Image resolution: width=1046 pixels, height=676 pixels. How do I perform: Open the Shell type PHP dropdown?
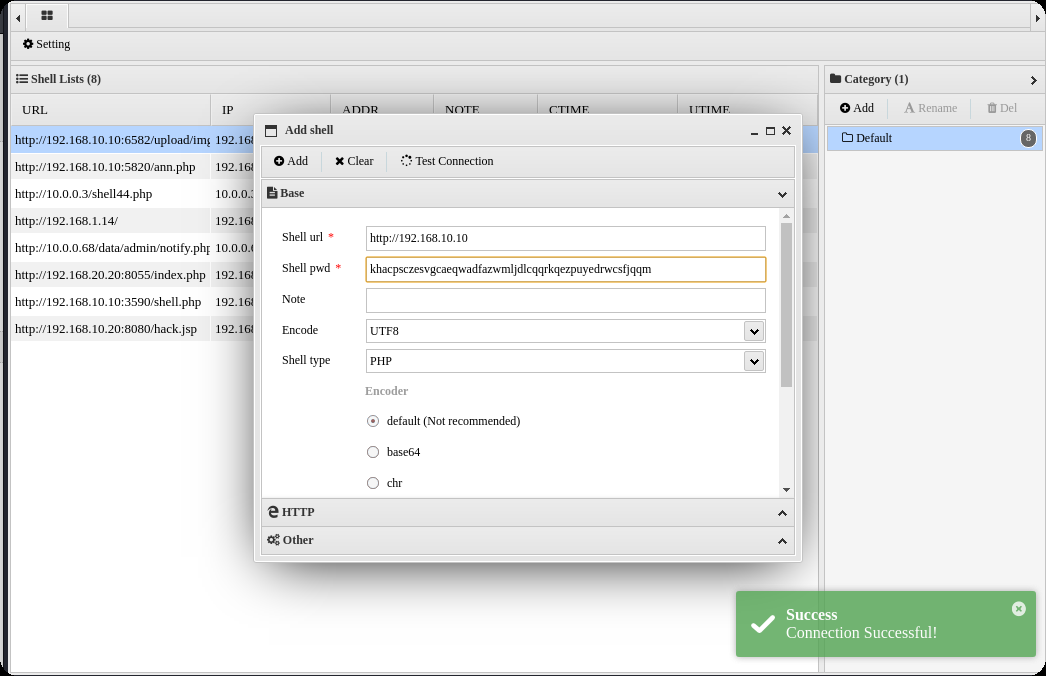[754, 361]
